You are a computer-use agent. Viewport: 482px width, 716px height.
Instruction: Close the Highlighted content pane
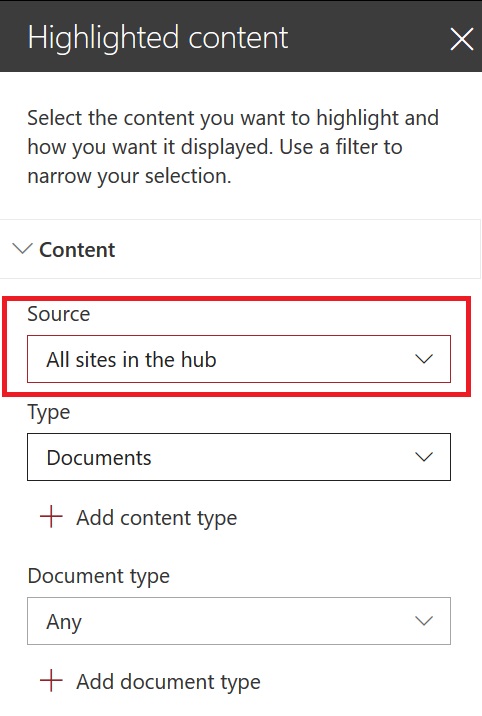(461, 39)
